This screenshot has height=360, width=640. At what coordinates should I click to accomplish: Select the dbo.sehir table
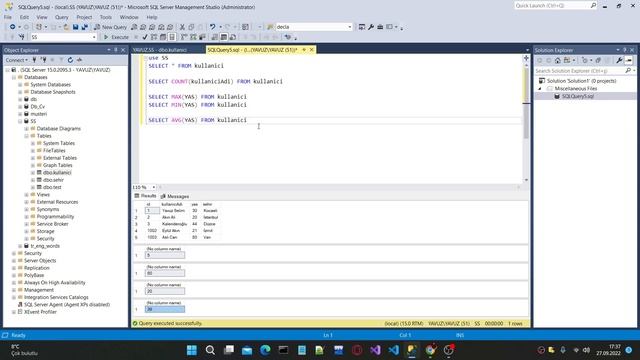(x=53, y=180)
